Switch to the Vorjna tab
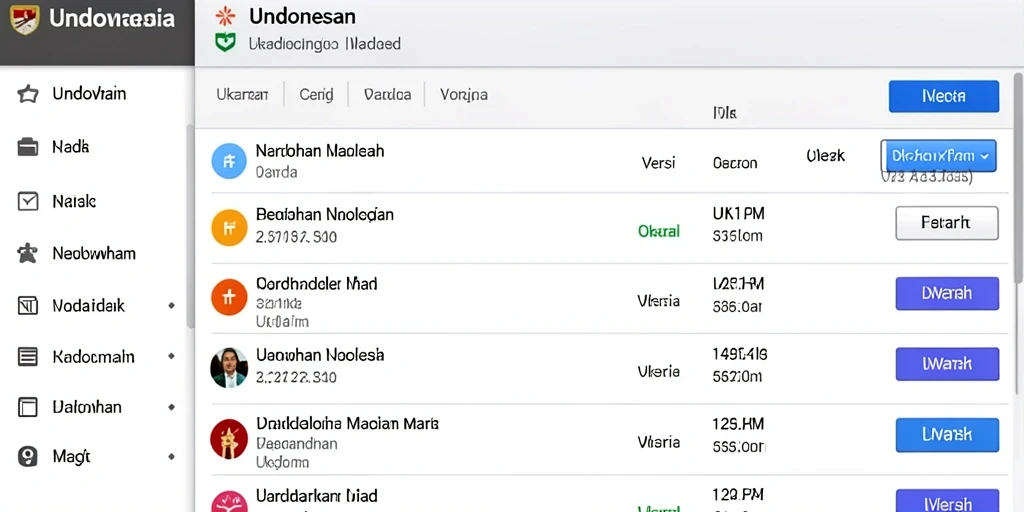This screenshot has height=512, width=1024. coord(464,95)
